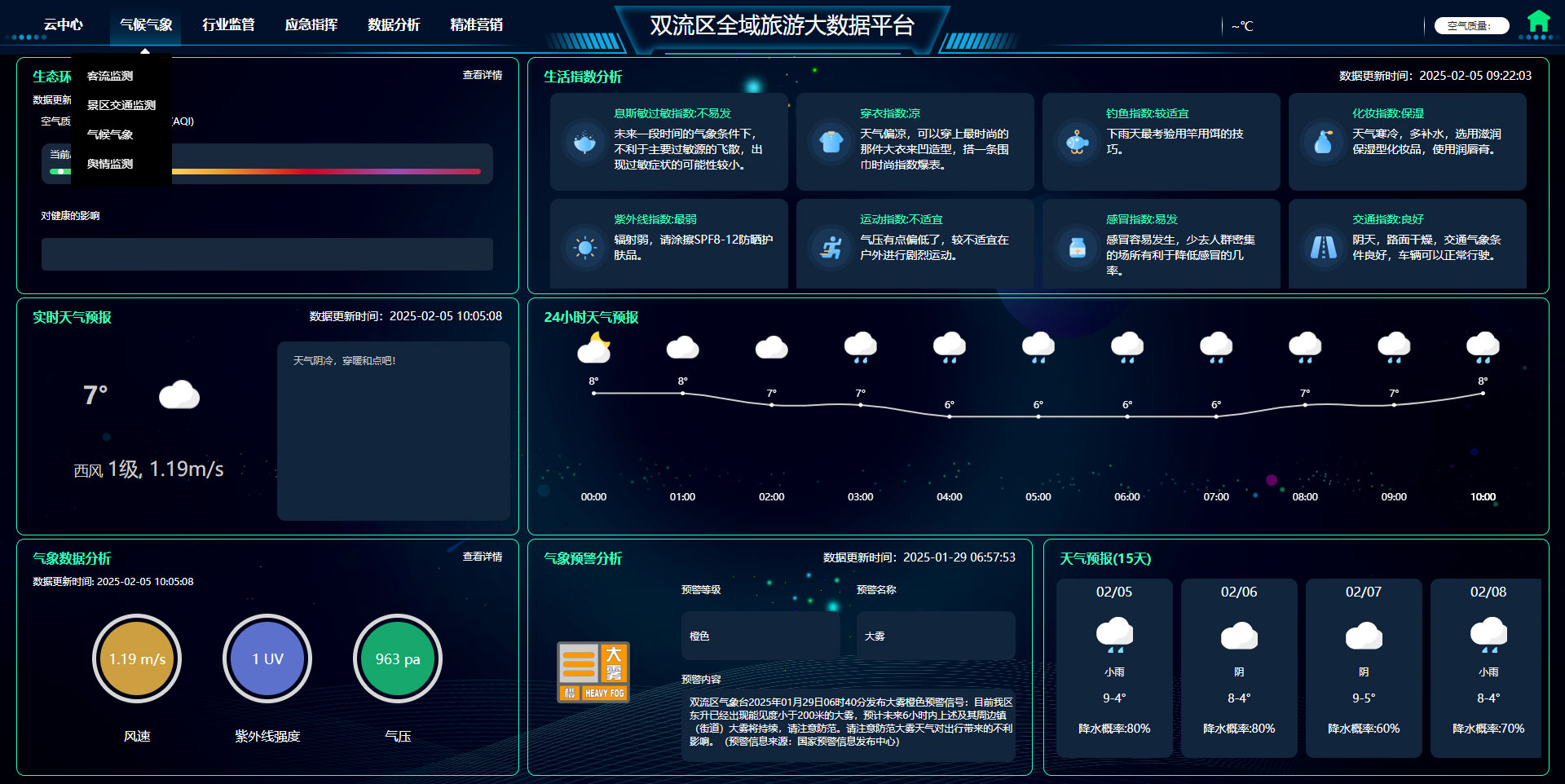The image size is (1565, 784).
Task: Expand the 行业监管 navigation menu
Action: coord(228,24)
